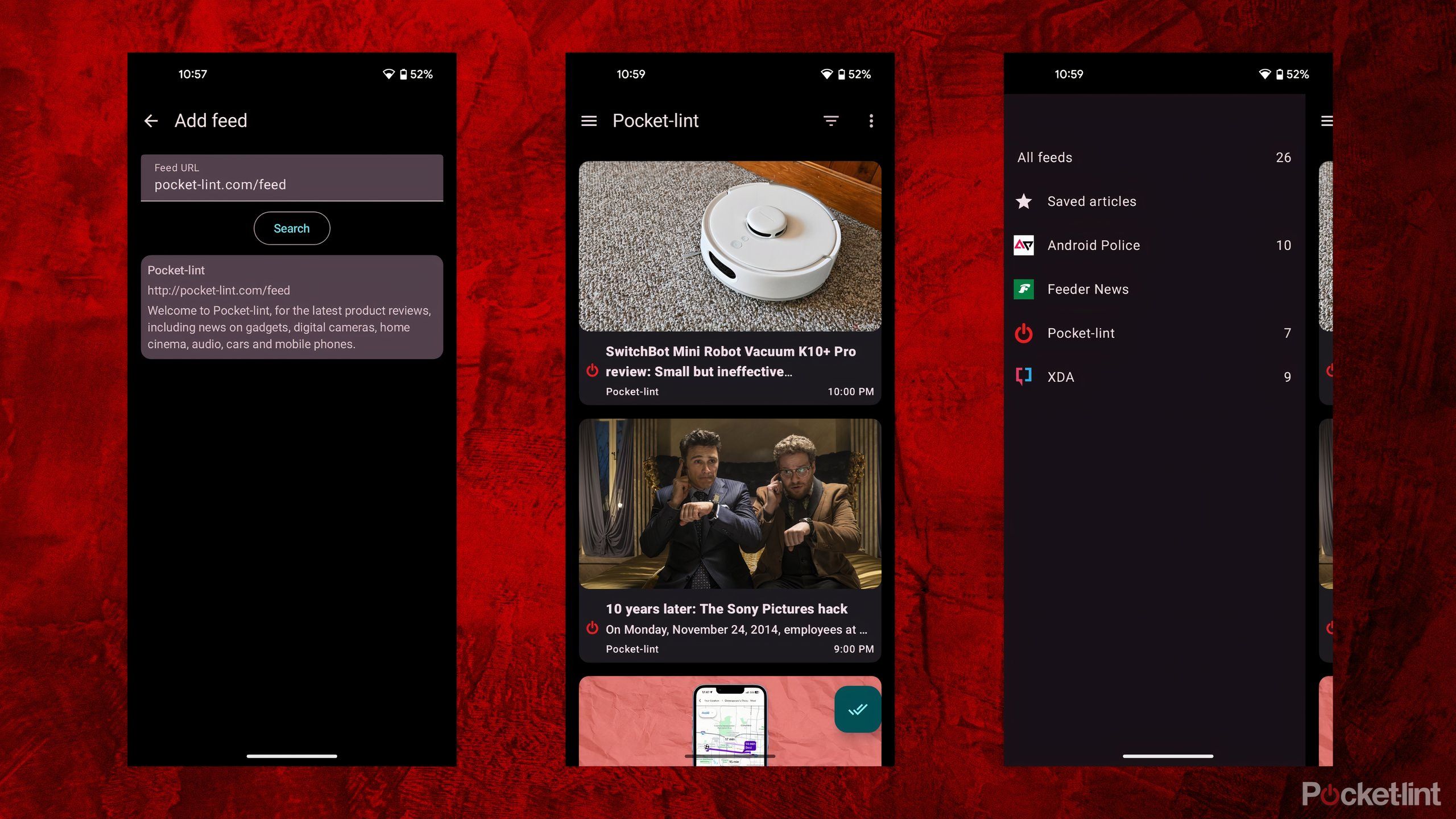The image size is (1456, 819).
Task: Expand the hamburger menu on right panel
Action: pos(1324,120)
